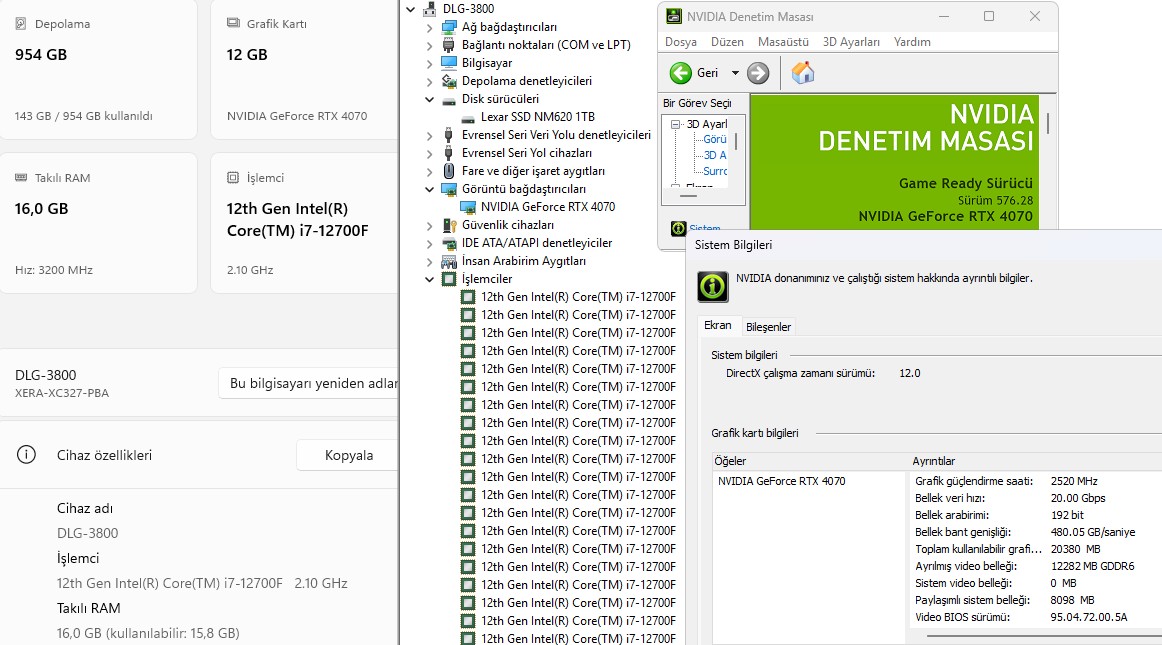
Task: Click the Bilgisayar monitor icon in the tree
Action: pyautogui.click(x=449, y=63)
